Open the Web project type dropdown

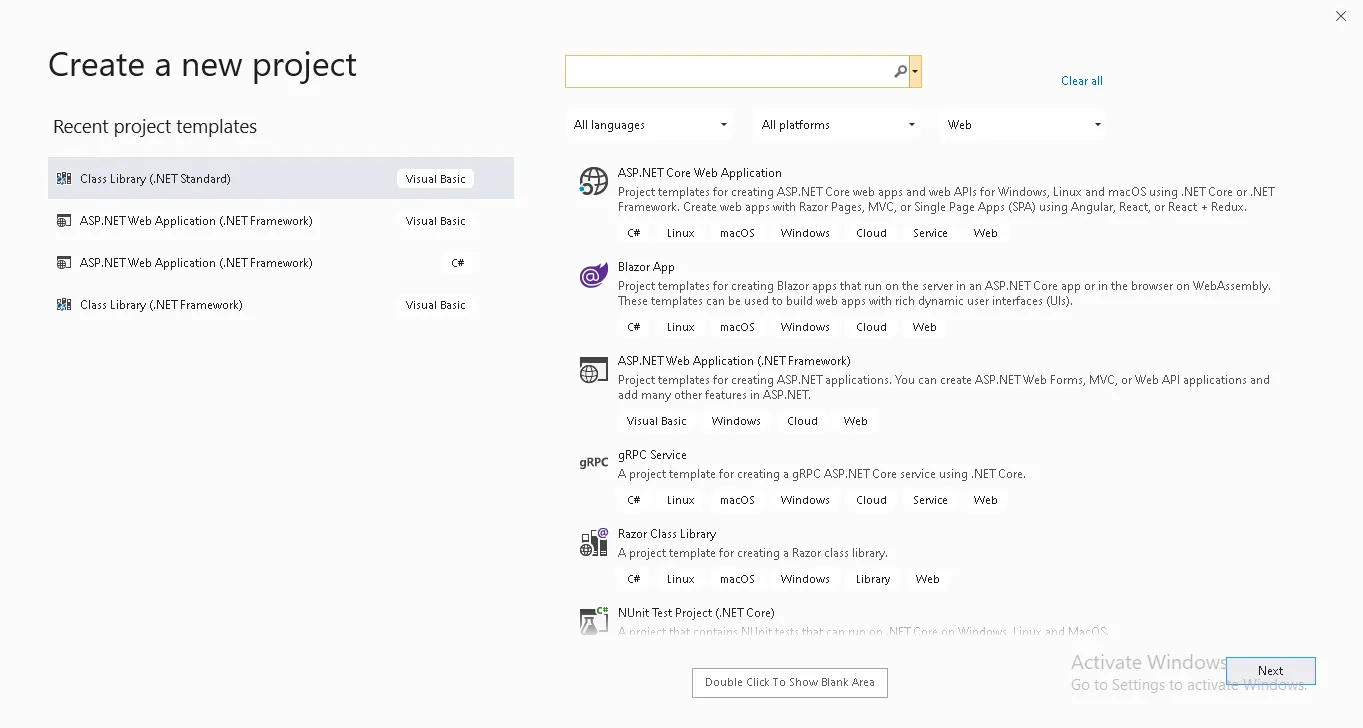click(x=1024, y=125)
